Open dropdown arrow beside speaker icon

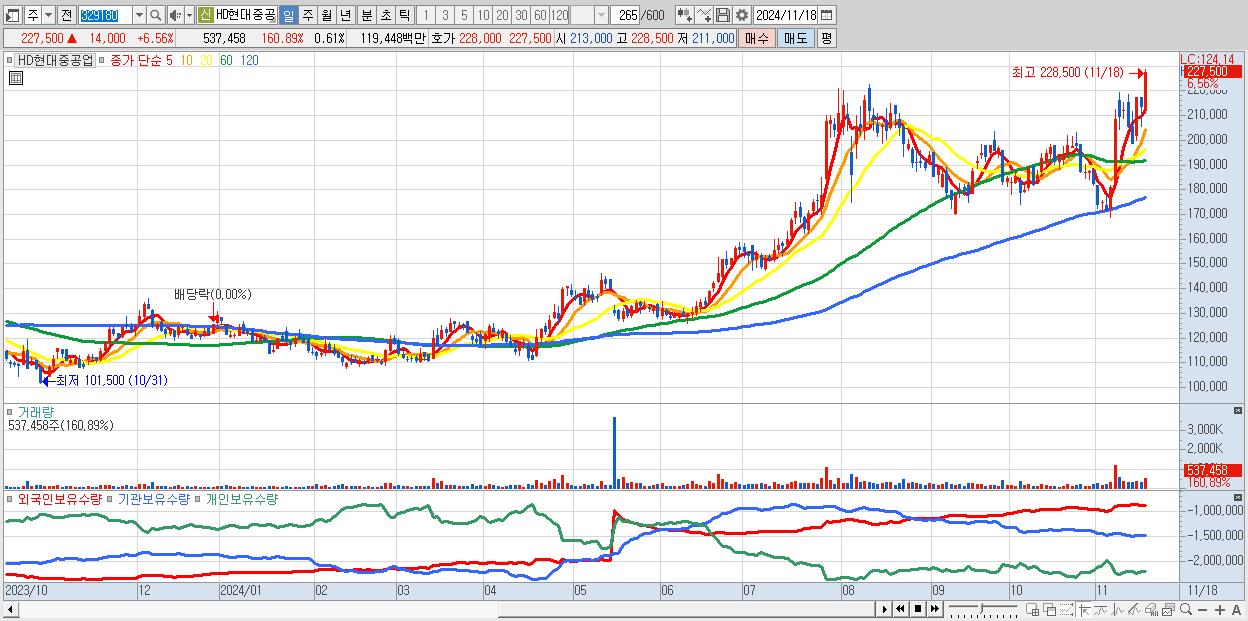click(x=189, y=15)
